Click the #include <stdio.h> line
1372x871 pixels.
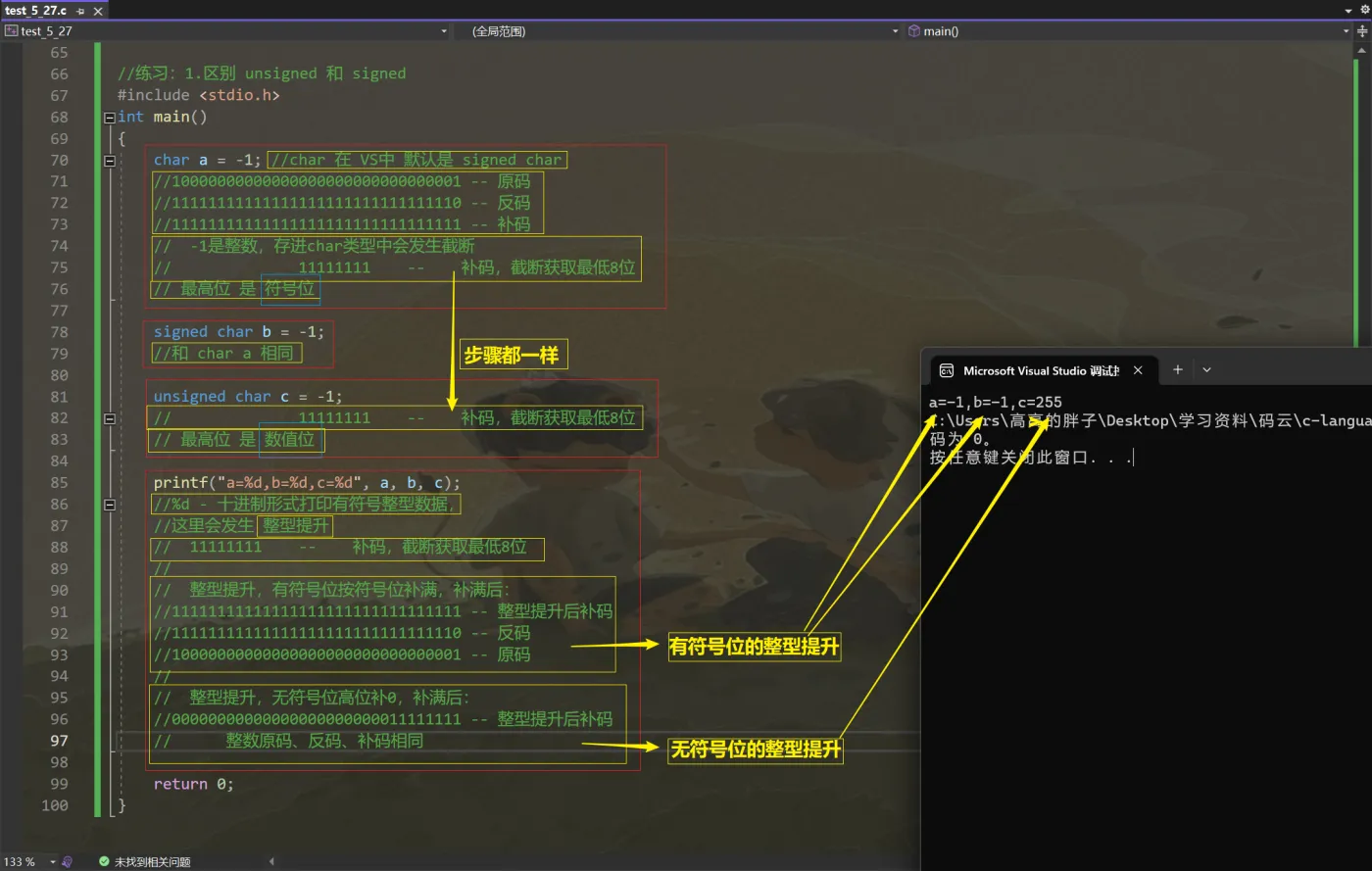pyautogui.click(x=199, y=95)
